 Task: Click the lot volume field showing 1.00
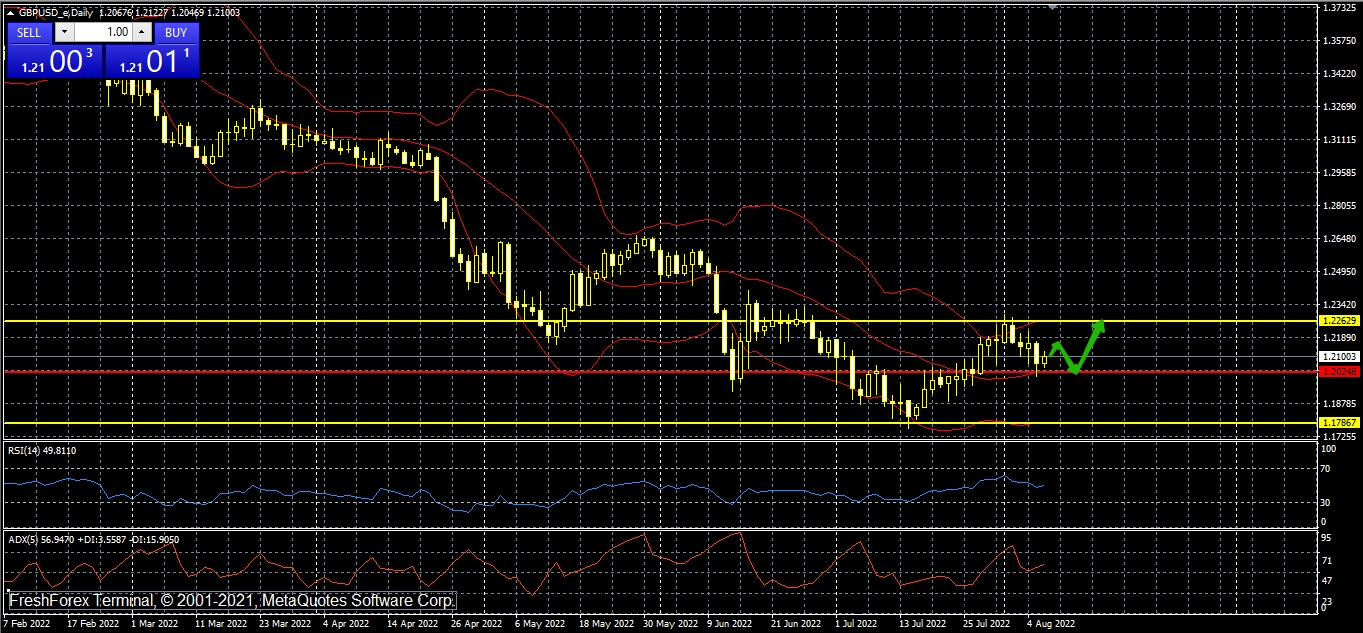pyautogui.click(x=104, y=32)
